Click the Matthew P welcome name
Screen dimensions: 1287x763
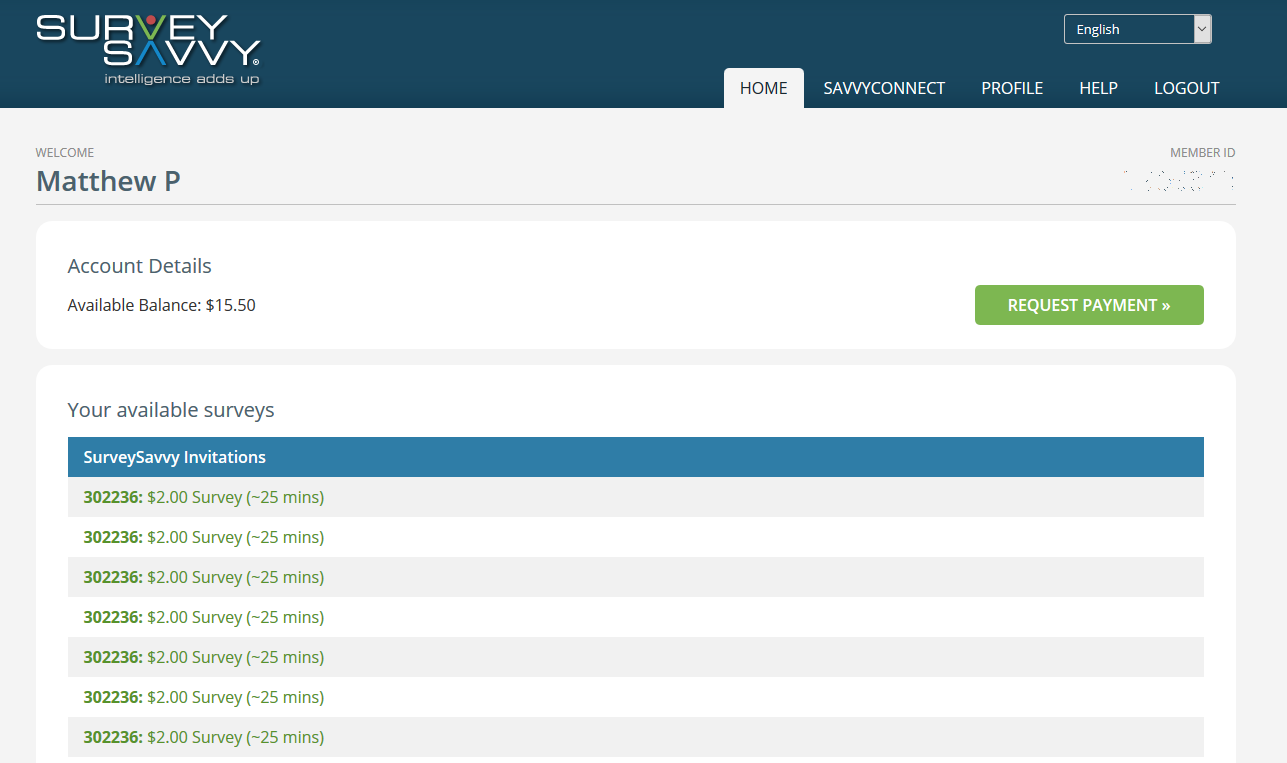[108, 181]
